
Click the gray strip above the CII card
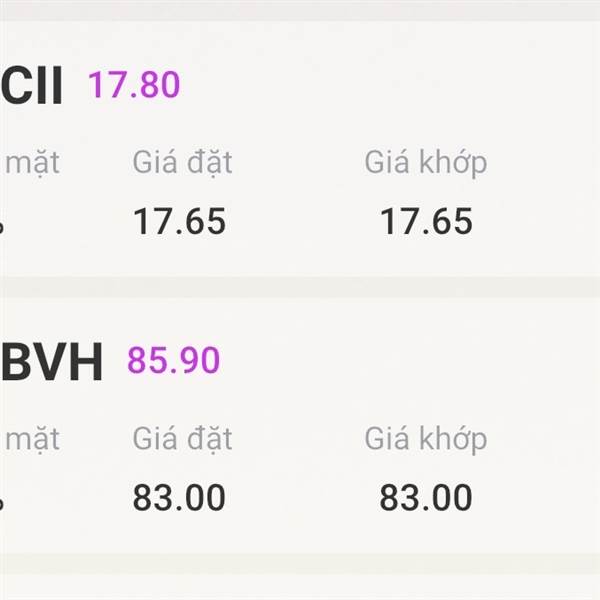point(300,11)
